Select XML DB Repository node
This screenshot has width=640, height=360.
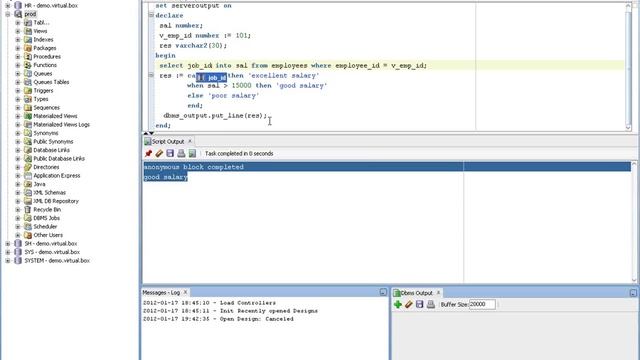click(56, 201)
